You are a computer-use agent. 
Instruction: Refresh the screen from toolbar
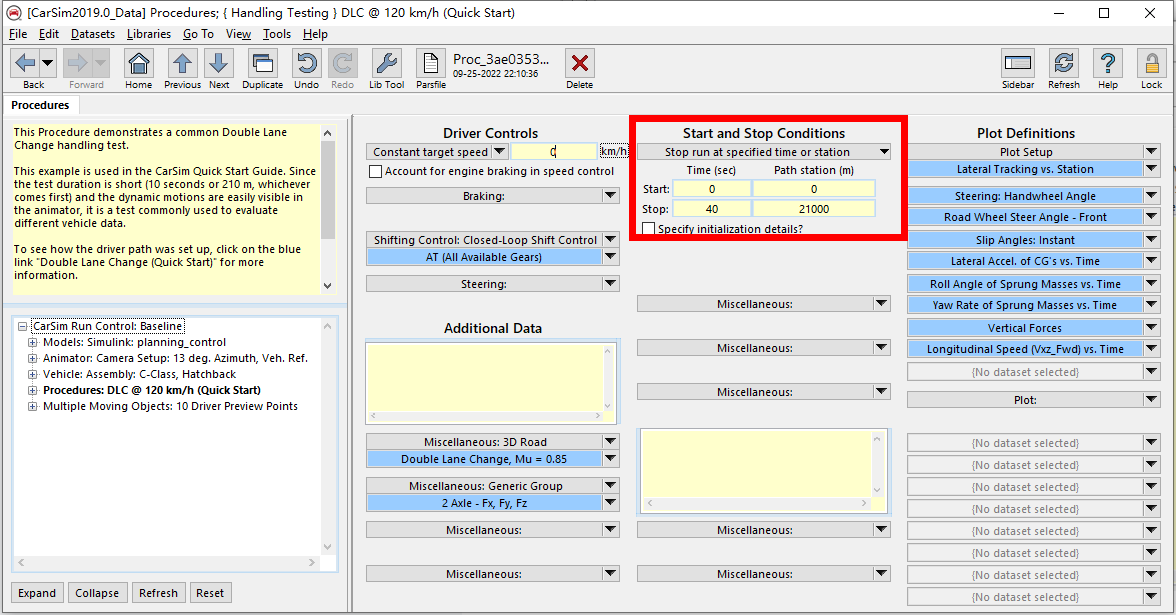tap(1064, 63)
